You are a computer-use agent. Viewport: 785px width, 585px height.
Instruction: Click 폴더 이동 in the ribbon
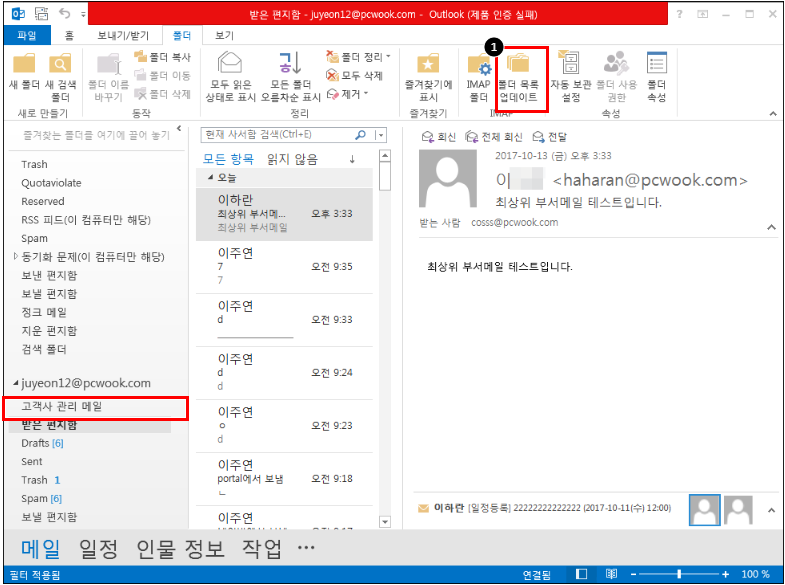[x=163, y=76]
